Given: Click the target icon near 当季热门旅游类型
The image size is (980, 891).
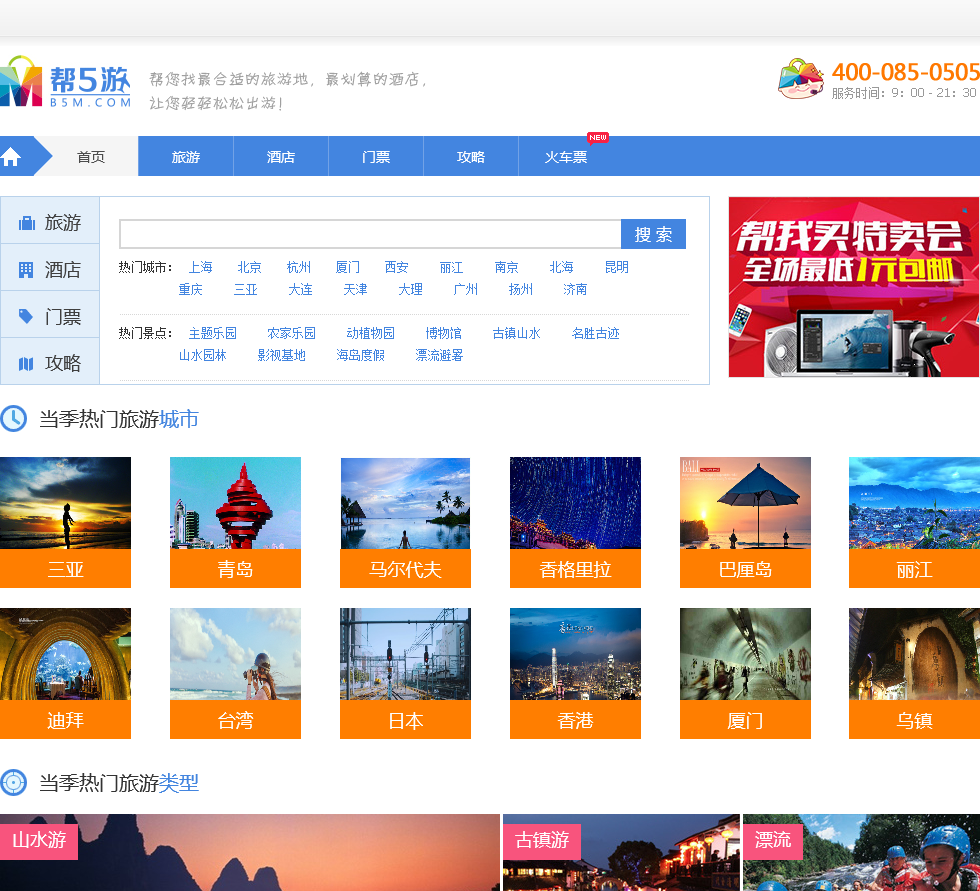Looking at the screenshot, I should [13, 782].
